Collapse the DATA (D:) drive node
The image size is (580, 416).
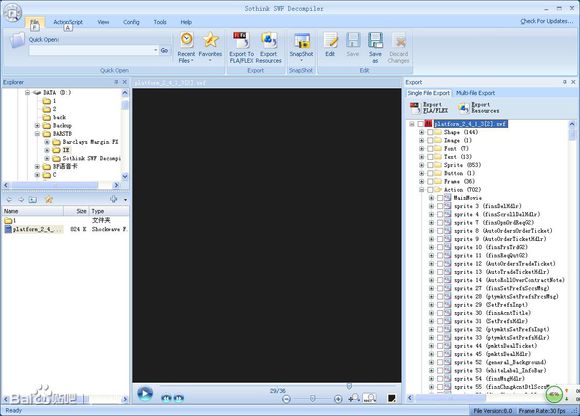(27, 92)
